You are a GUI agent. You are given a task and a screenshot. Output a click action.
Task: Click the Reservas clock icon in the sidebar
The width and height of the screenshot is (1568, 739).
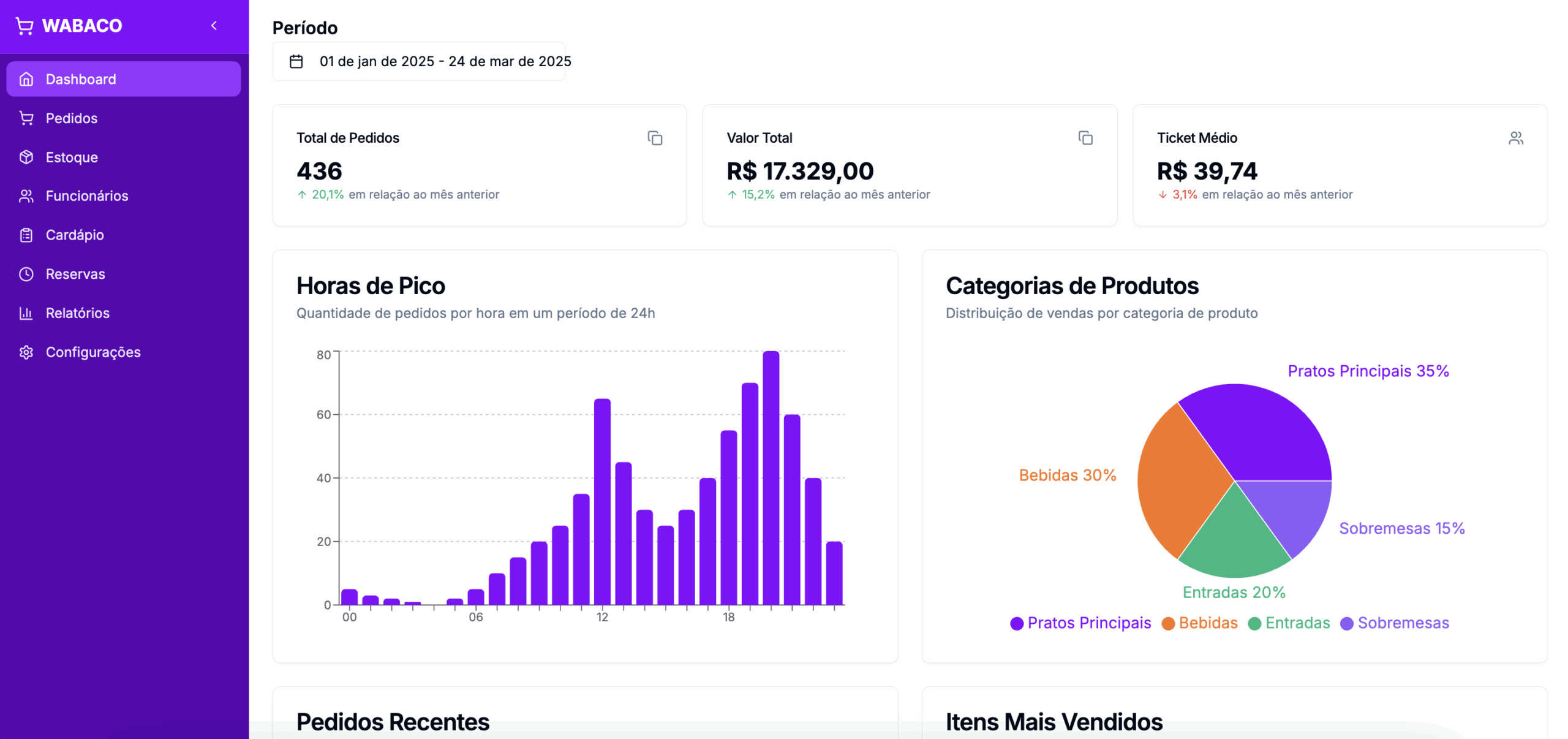(26, 274)
